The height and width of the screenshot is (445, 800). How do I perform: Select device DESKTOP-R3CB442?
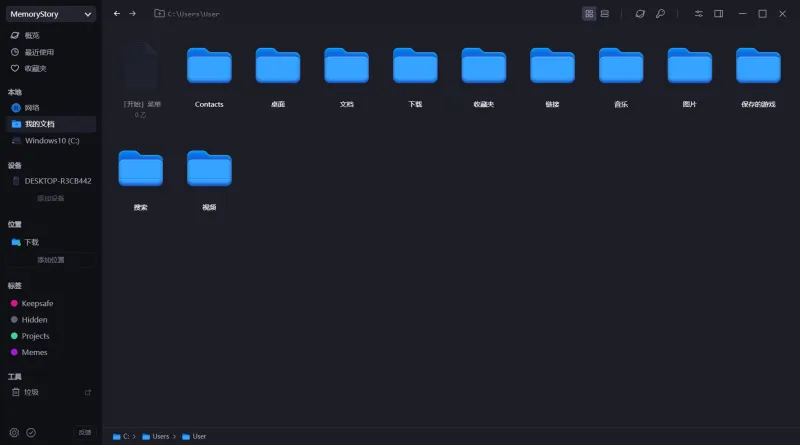(51, 181)
